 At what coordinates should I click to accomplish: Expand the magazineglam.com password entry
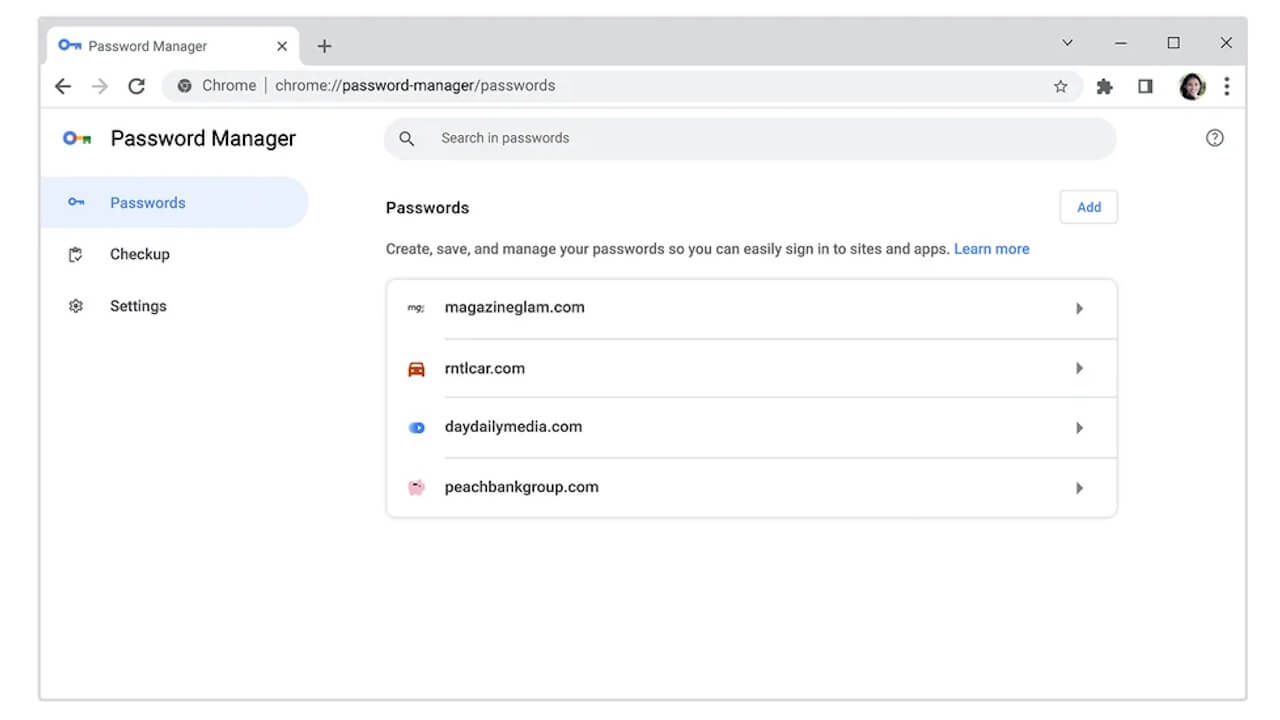[x=1079, y=308]
